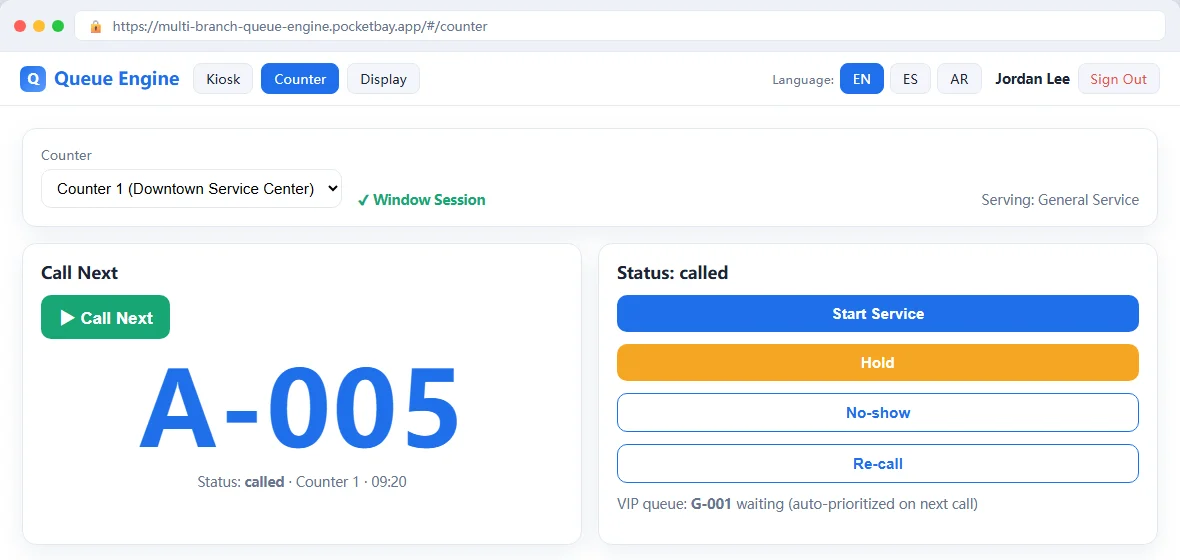Click the Serving: General Service text

coord(1060,200)
